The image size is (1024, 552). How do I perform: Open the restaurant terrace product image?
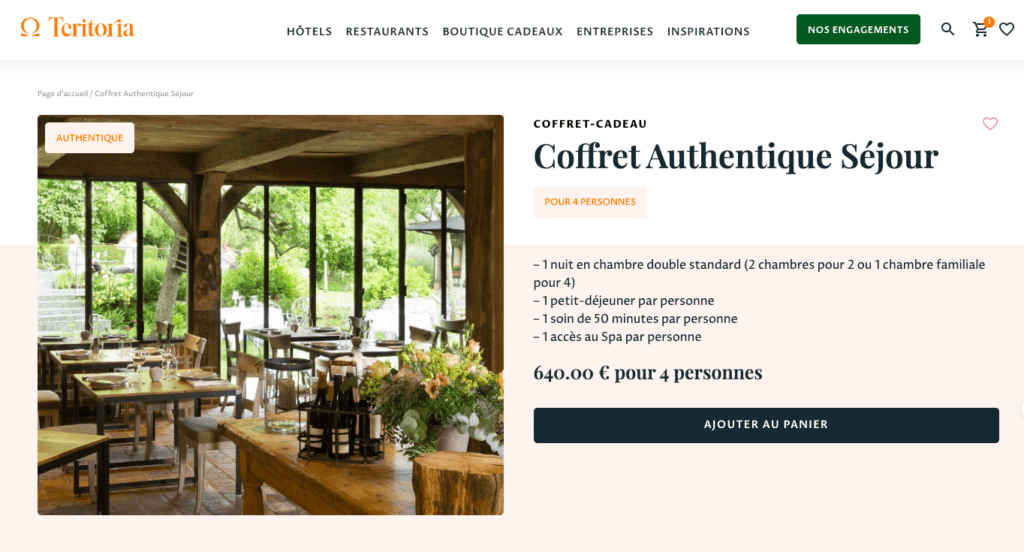270,315
